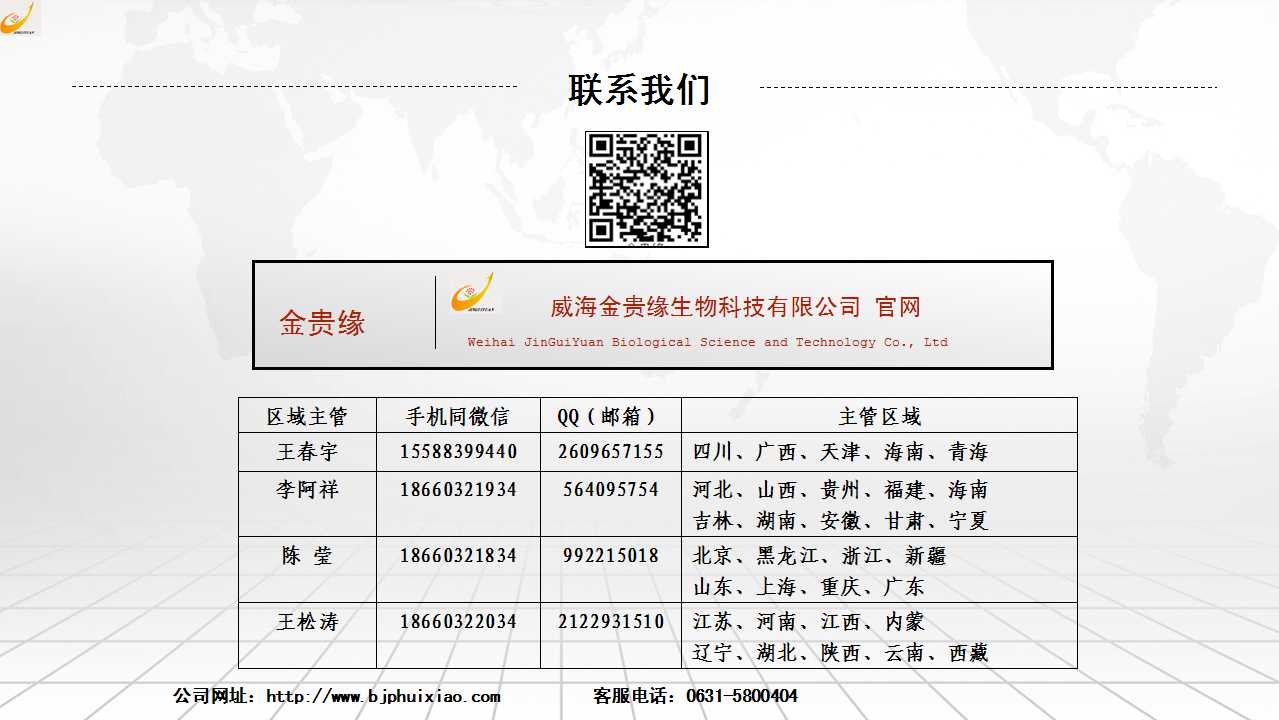
Task: Click the 客服电话 number 0631-5800404
Action: click(741, 696)
